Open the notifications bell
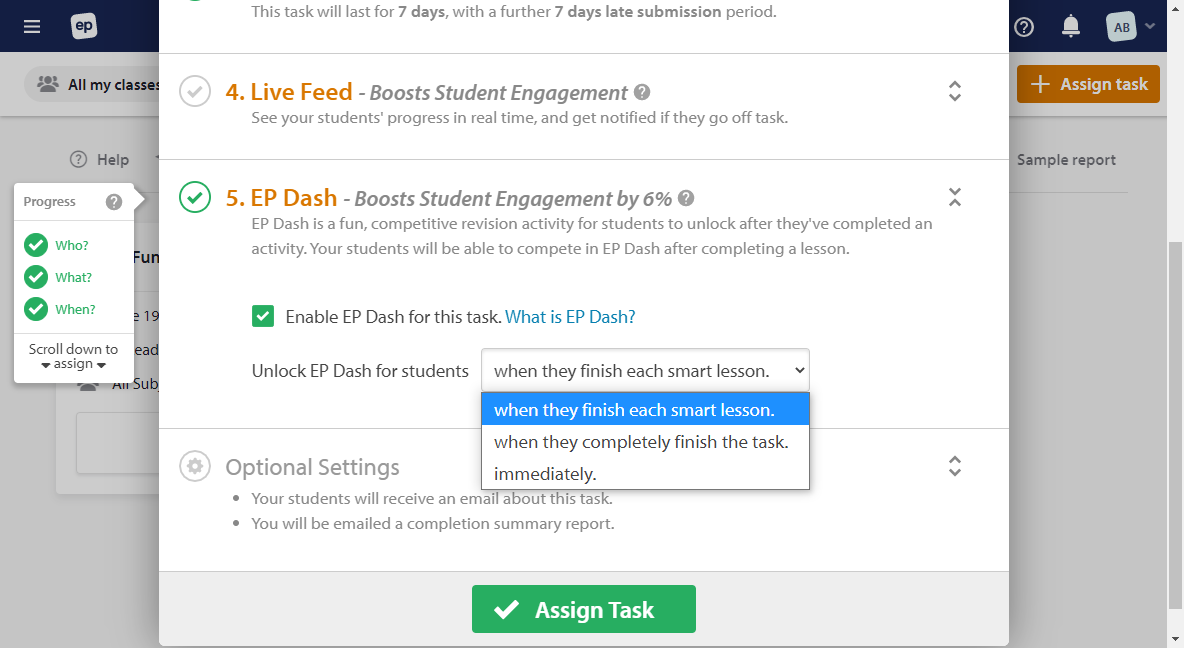The height and width of the screenshot is (648, 1184). coord(1071,27)
